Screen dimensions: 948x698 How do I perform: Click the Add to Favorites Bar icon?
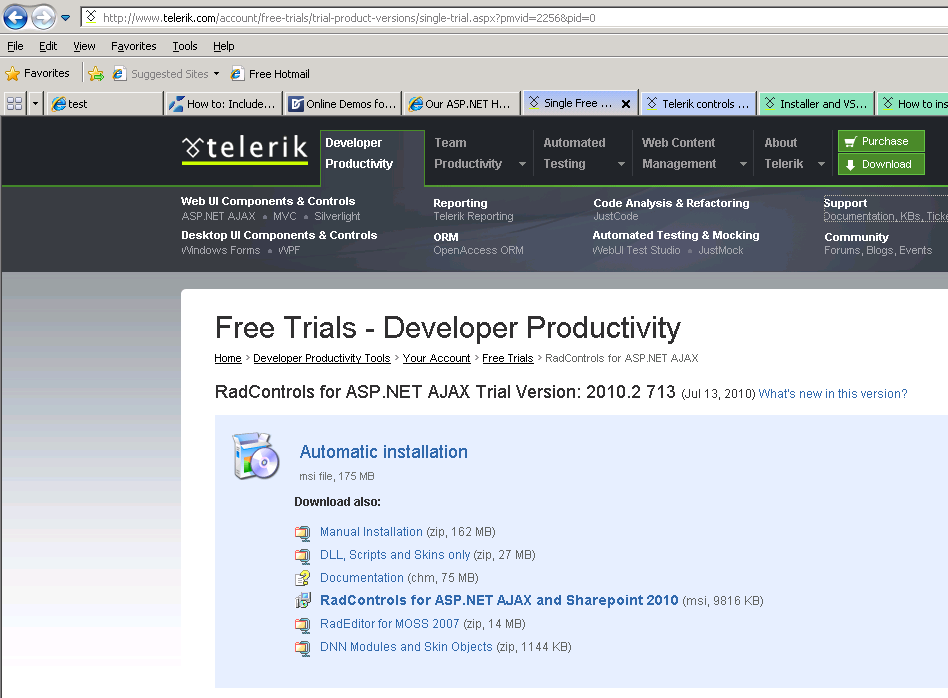click(96, 74)
